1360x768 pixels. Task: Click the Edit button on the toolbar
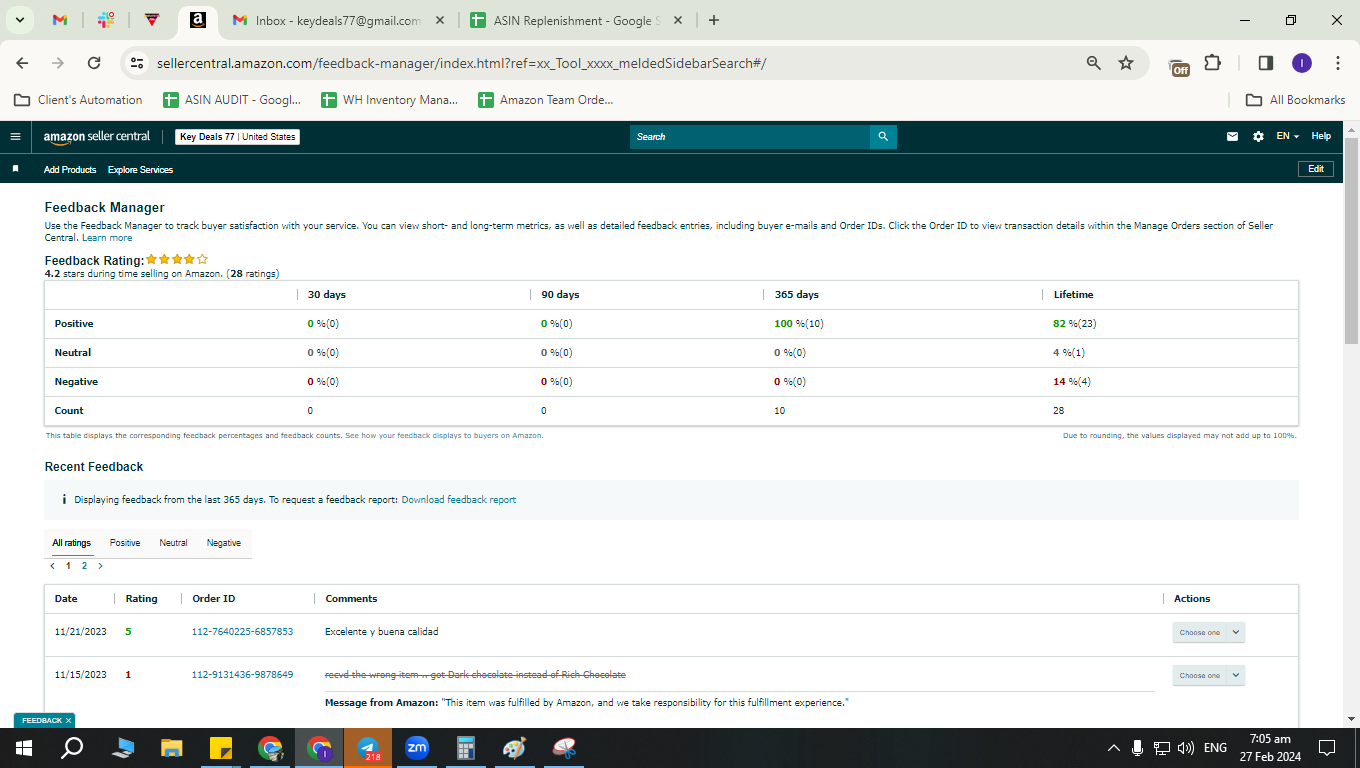(1316, 169)
